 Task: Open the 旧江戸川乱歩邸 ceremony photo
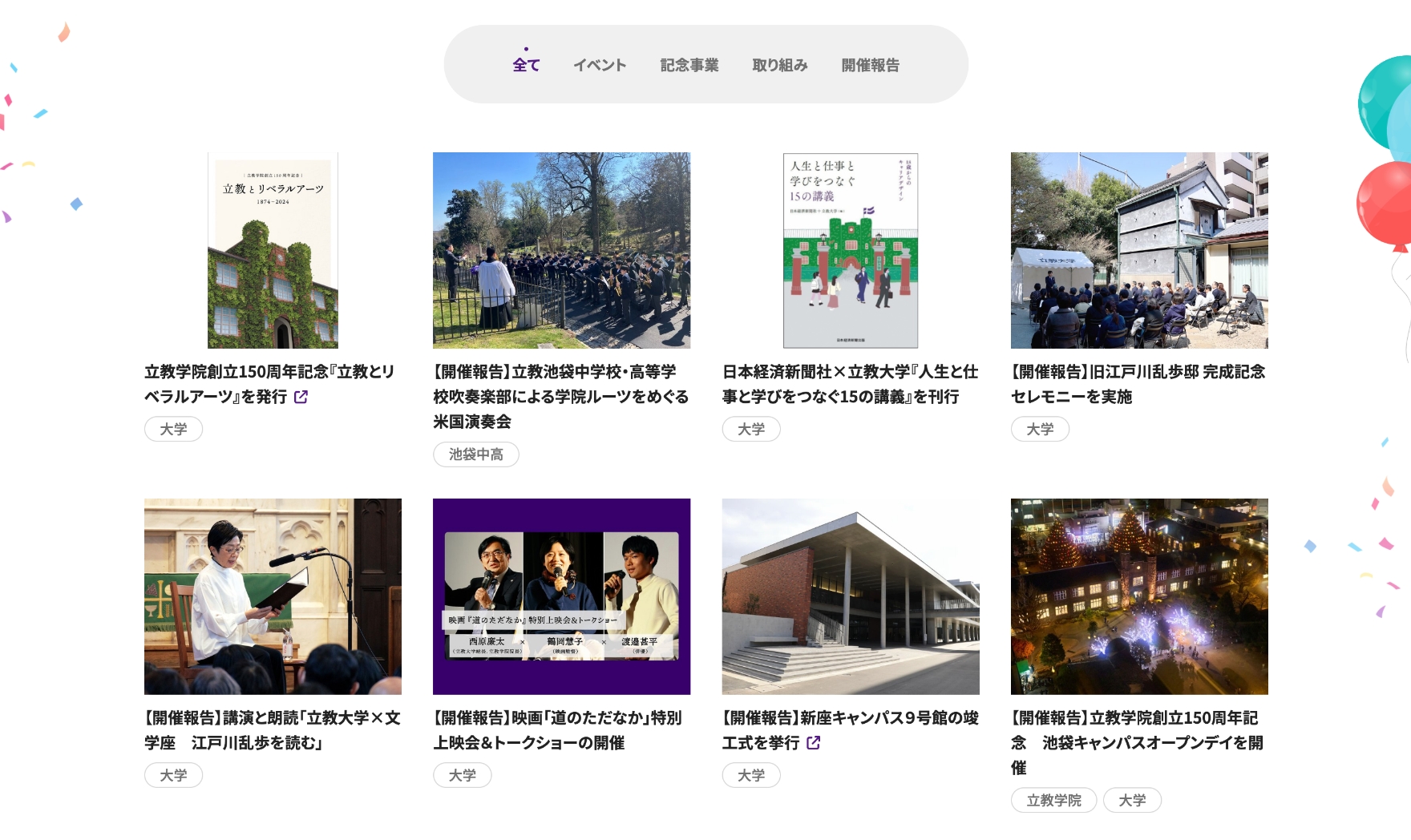(x=1138, y=250)
